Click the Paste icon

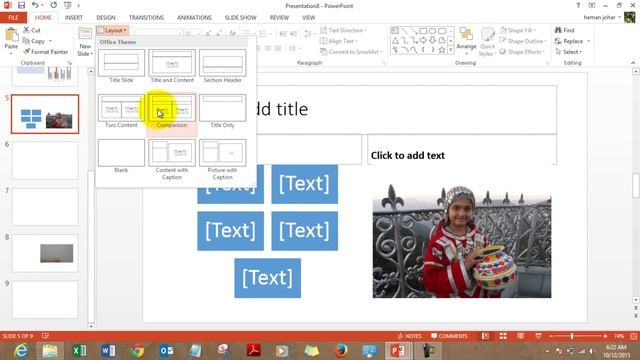11,35
